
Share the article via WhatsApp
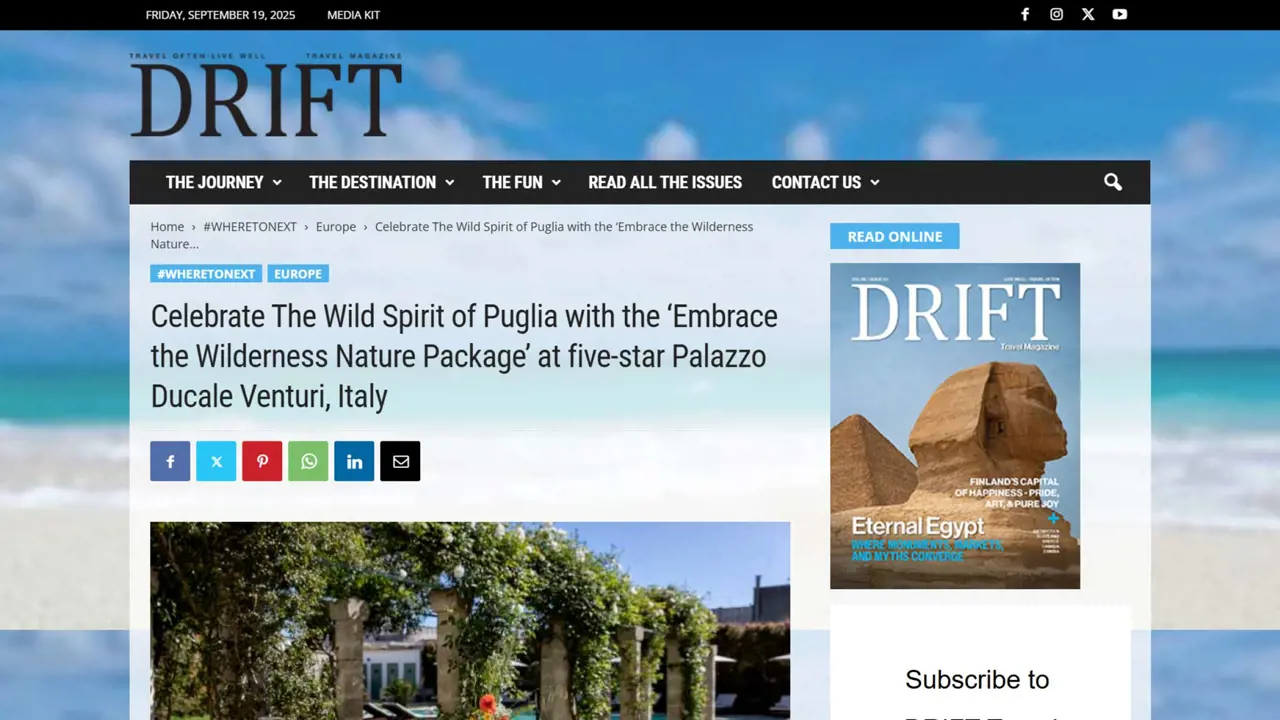pyautogui.click(x=308, y=461)
